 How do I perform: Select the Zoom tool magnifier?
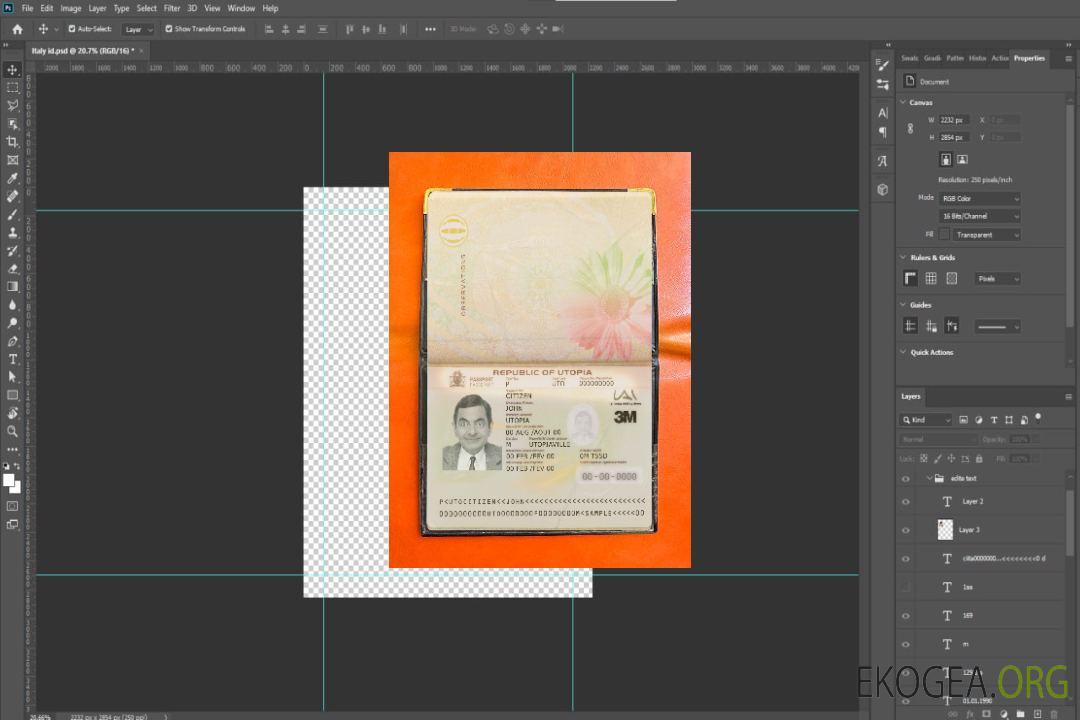[13, 431]
